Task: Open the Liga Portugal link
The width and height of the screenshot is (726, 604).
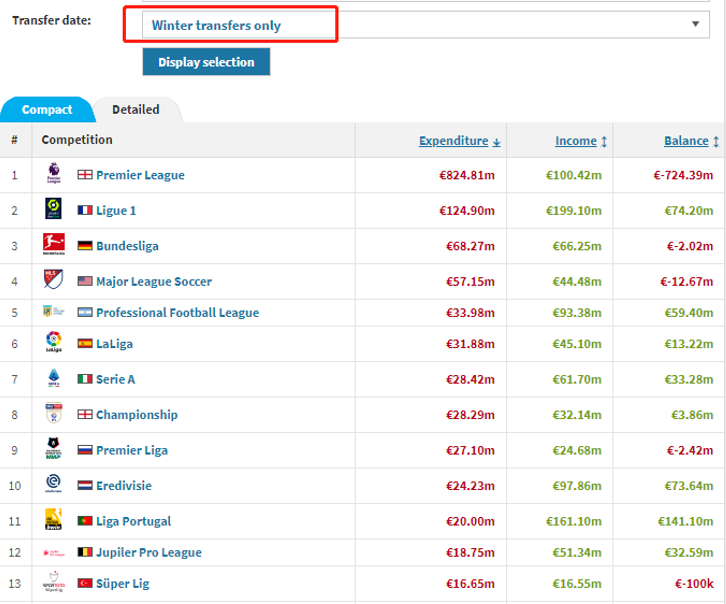Action: coord(133,521)
